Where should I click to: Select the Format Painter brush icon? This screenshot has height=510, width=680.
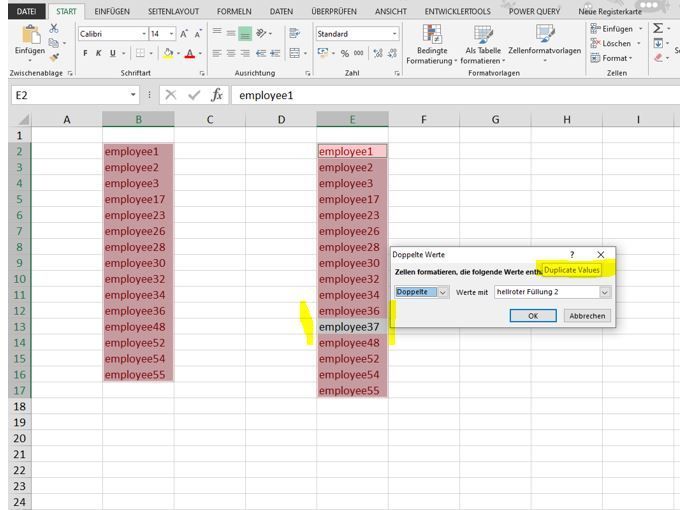click(x=54, y=57)
